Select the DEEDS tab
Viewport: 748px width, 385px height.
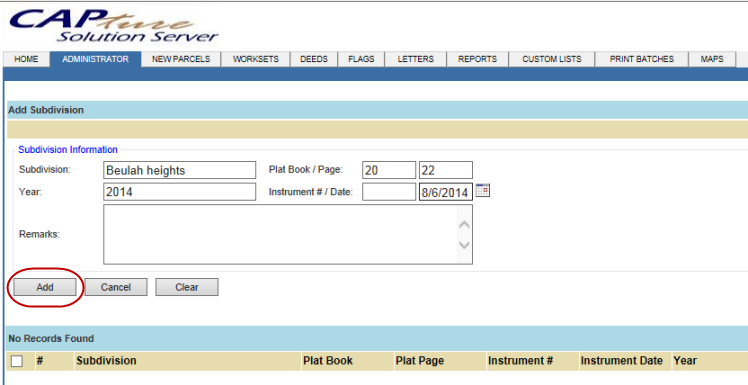point(314,59)
